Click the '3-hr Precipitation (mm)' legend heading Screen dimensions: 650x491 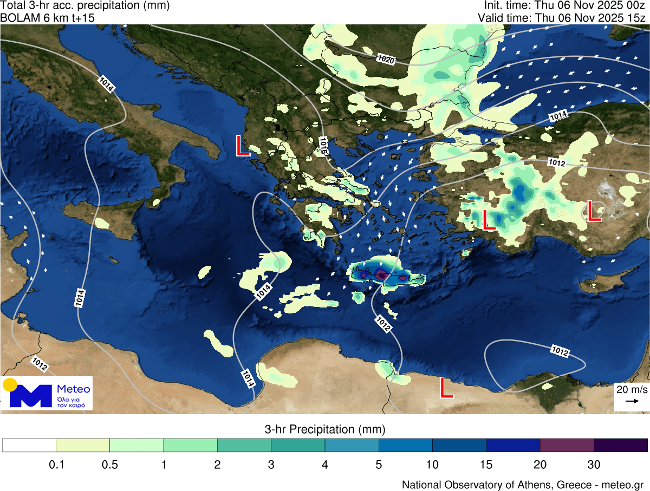(x=324, y=428)
